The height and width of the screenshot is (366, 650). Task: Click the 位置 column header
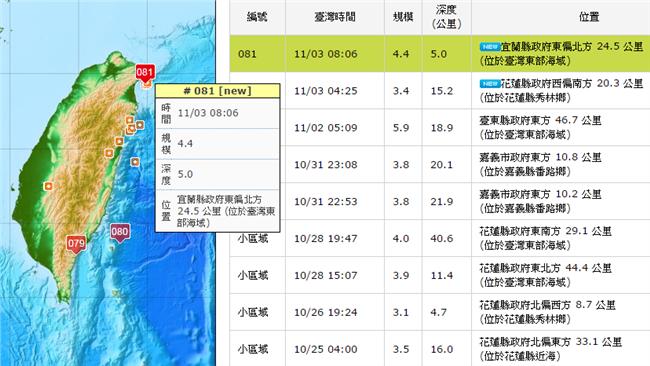(x=589, y=17)
